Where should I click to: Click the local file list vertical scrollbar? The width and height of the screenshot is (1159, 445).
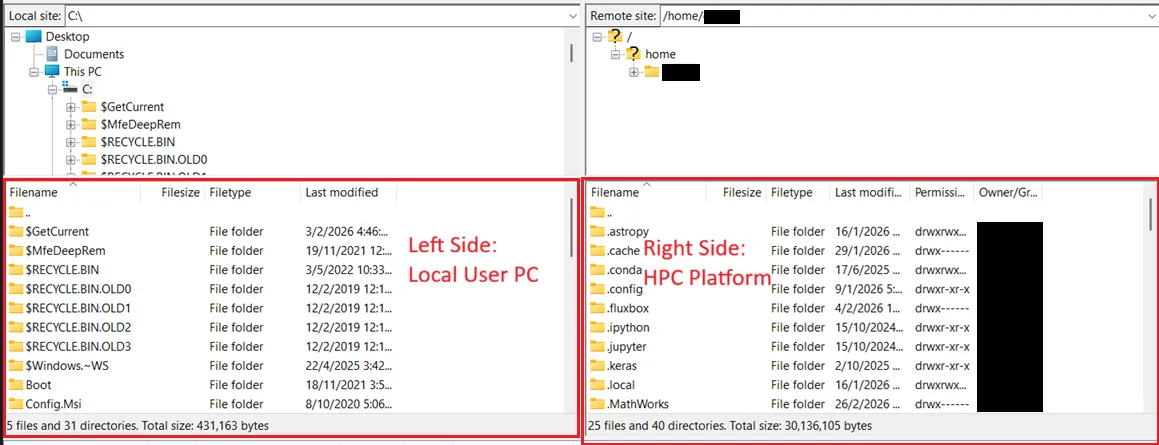[x=571, y=228]
